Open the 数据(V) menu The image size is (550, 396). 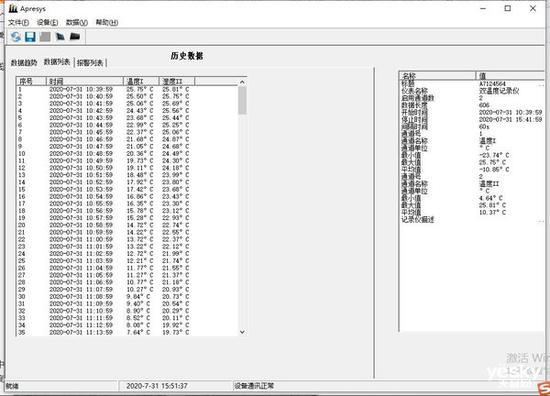[x=77, y=22]
